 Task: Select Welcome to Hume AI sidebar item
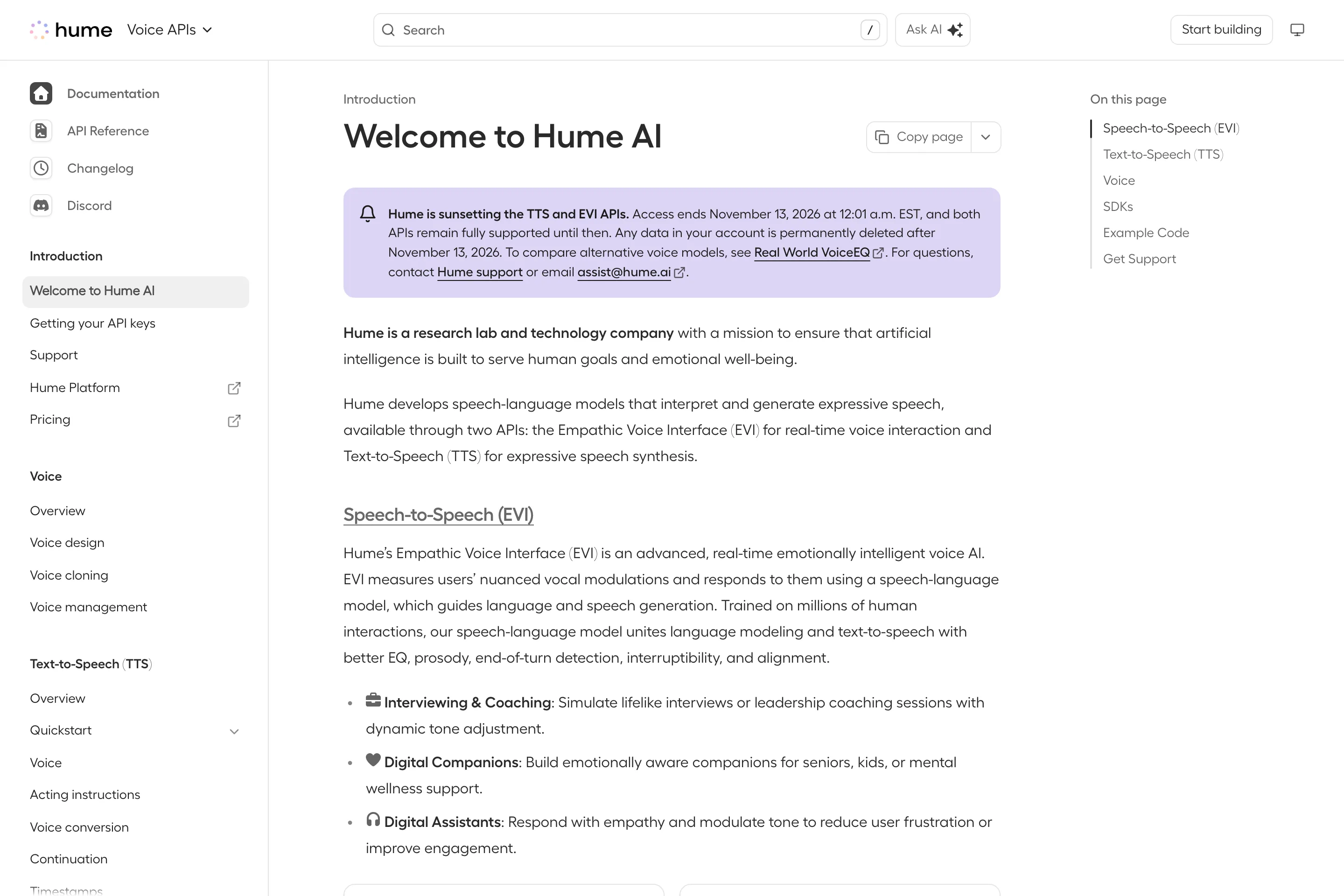coord(135,291)
